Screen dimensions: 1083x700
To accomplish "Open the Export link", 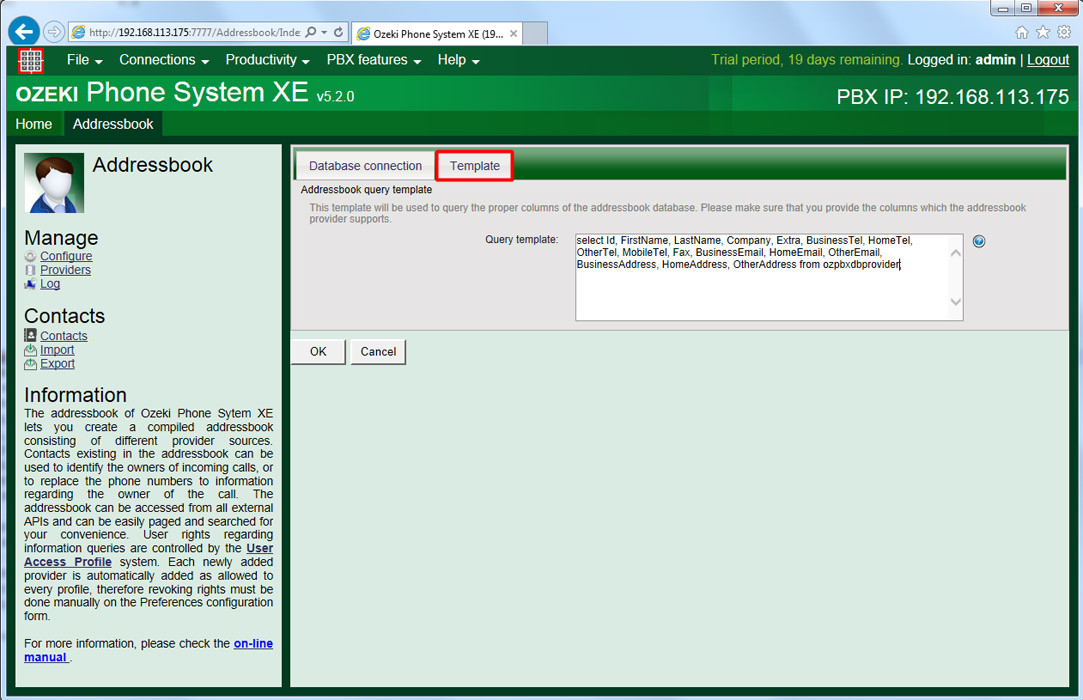I will (x=57, y=363).
